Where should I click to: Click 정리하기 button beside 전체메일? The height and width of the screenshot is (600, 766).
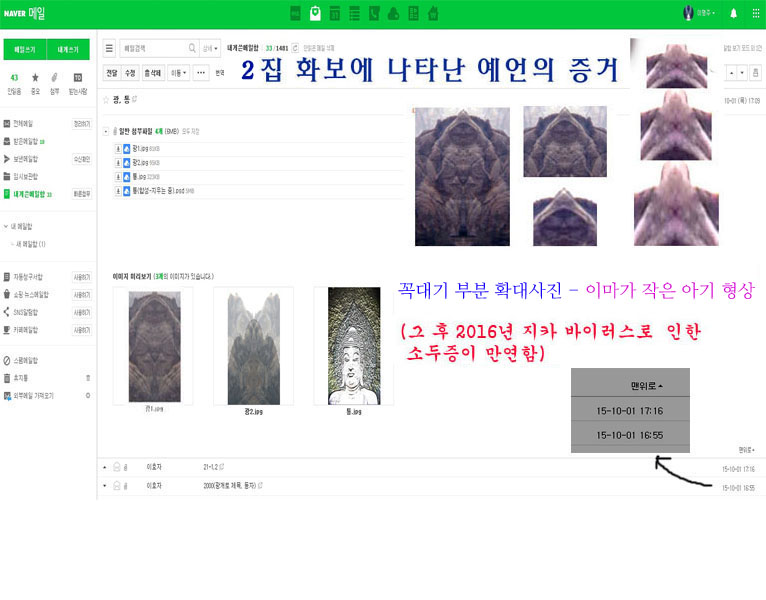(x=82, y=124)
